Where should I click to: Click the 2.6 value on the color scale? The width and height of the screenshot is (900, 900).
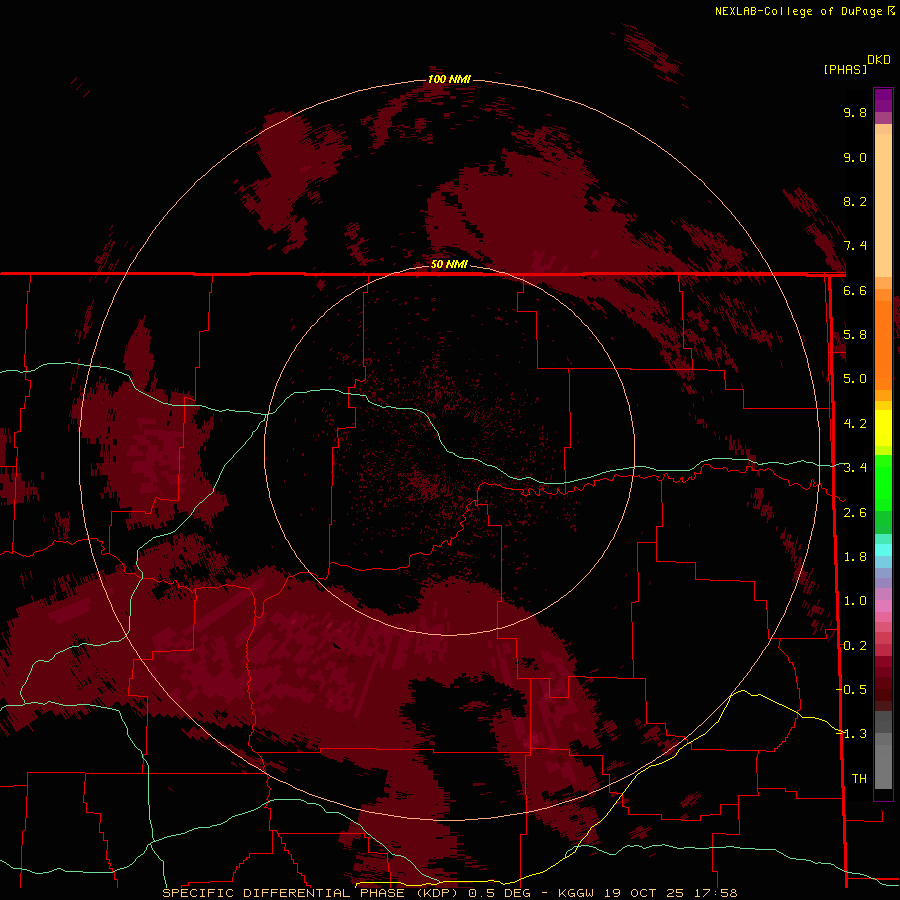855,513
